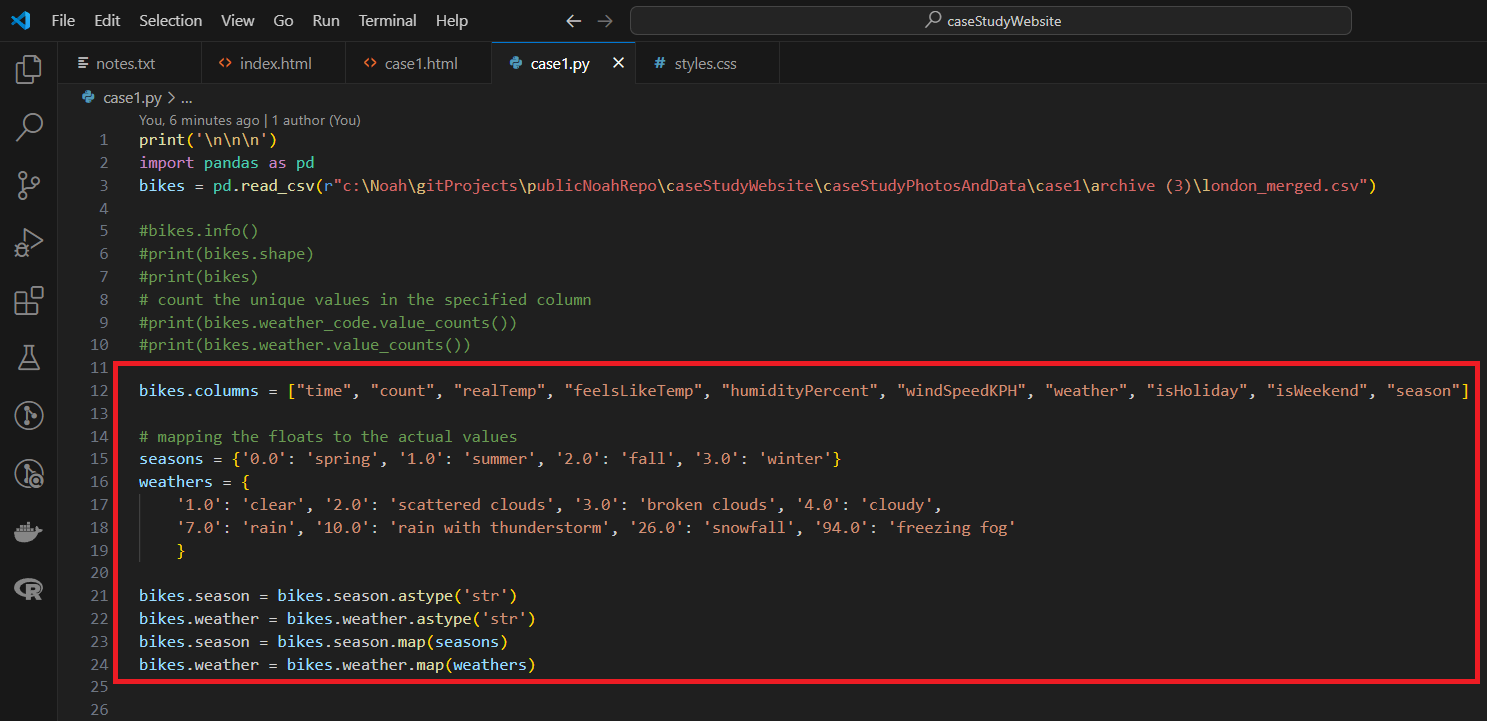
Task: Click the VS Code logo icon
Action: 20,20
